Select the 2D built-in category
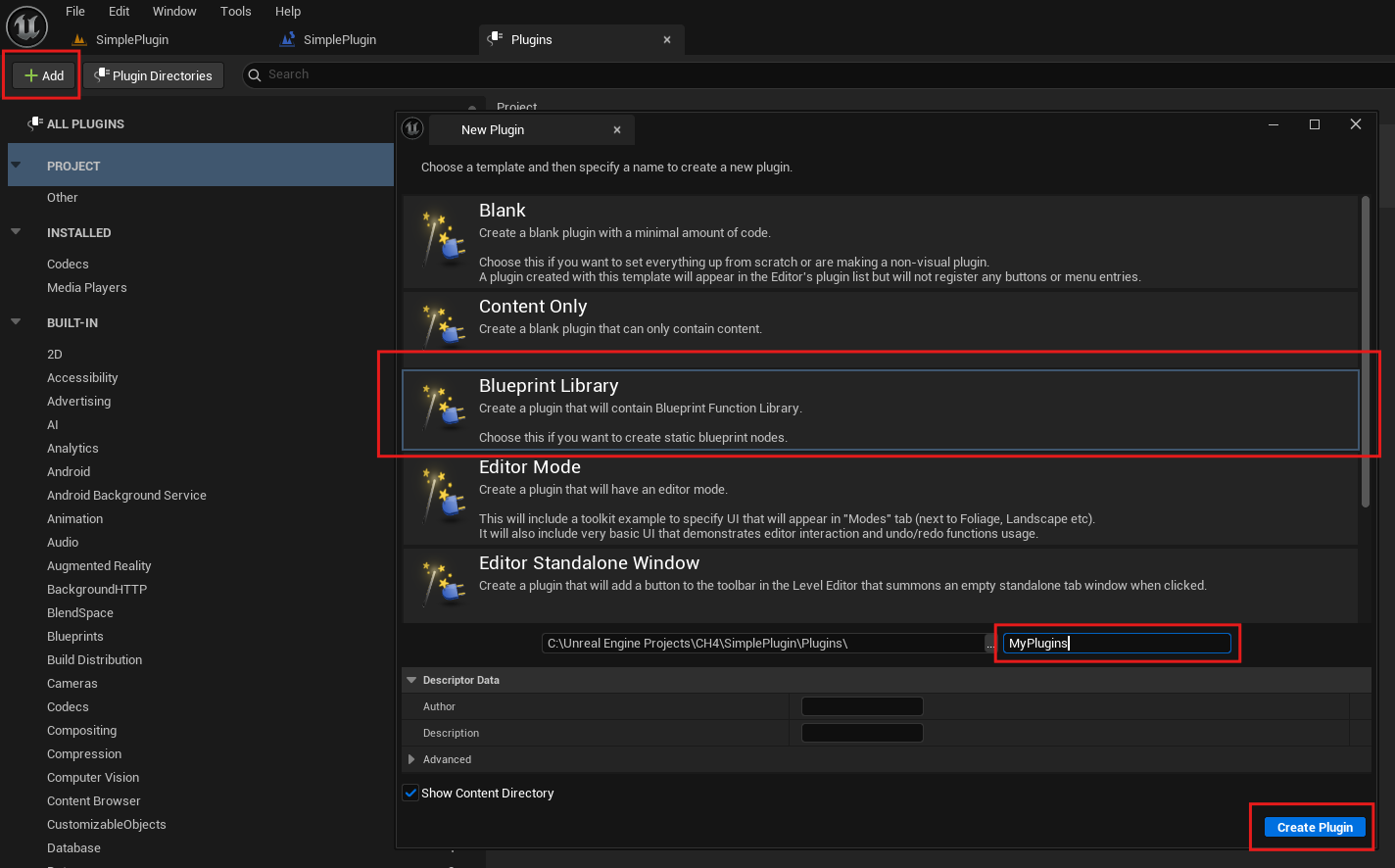This screenshot has width=1395, height=868. tap(54, 354)
